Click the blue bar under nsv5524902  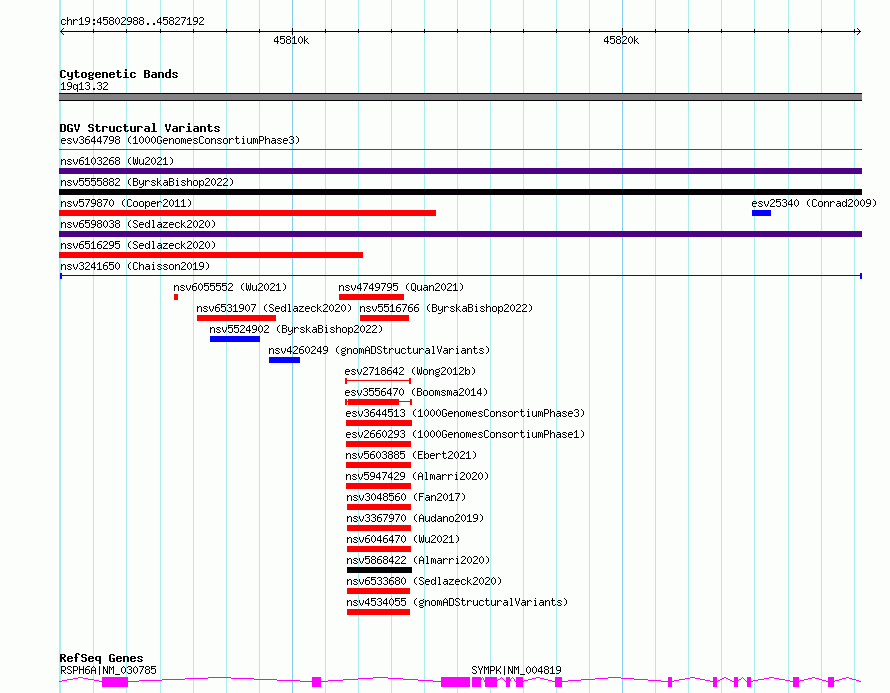click(x=235, y=339)
